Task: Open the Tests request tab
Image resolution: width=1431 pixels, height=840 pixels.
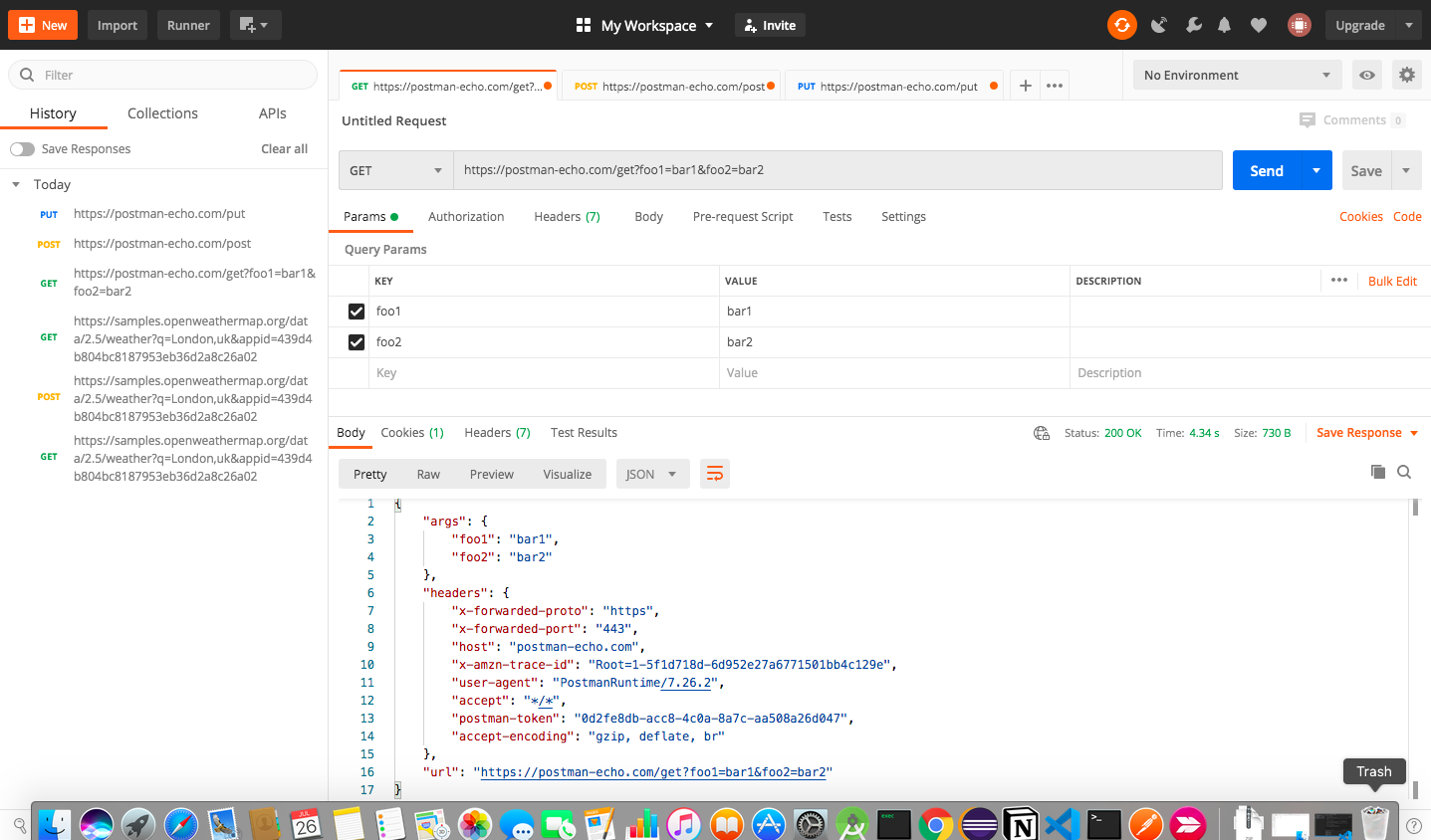Action: coord(836,217)
